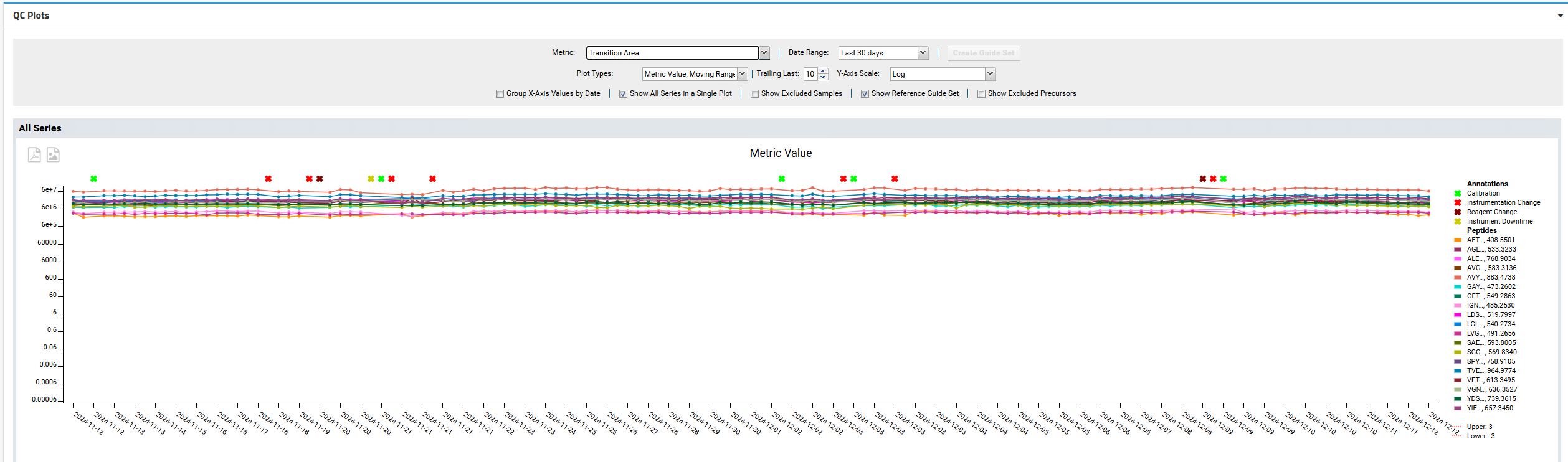This screenshot has width=1568, height=462.
Task: Click the YDS..., 739.3615 legend label
Action: [1491, 398]
